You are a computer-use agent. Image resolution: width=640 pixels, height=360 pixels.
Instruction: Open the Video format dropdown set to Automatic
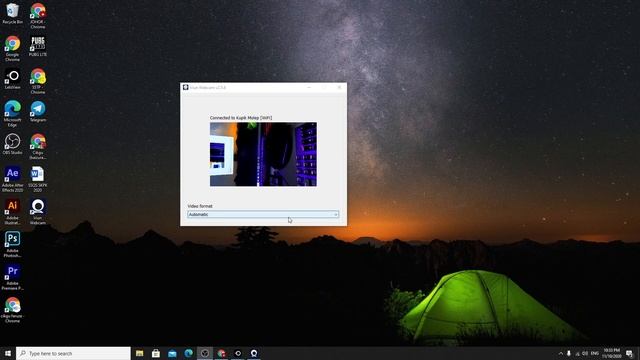263,214
